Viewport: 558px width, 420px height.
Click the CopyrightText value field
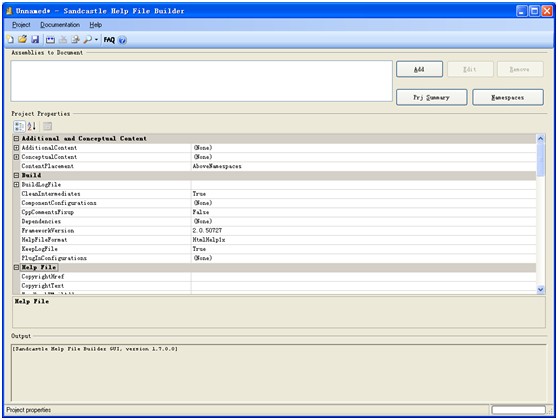(364, 285)
